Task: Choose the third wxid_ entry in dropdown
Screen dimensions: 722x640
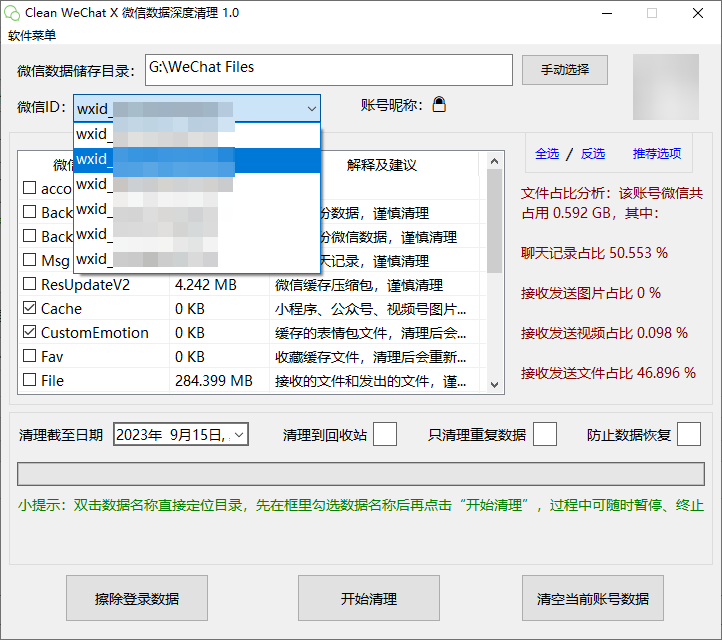Action: 197,185
